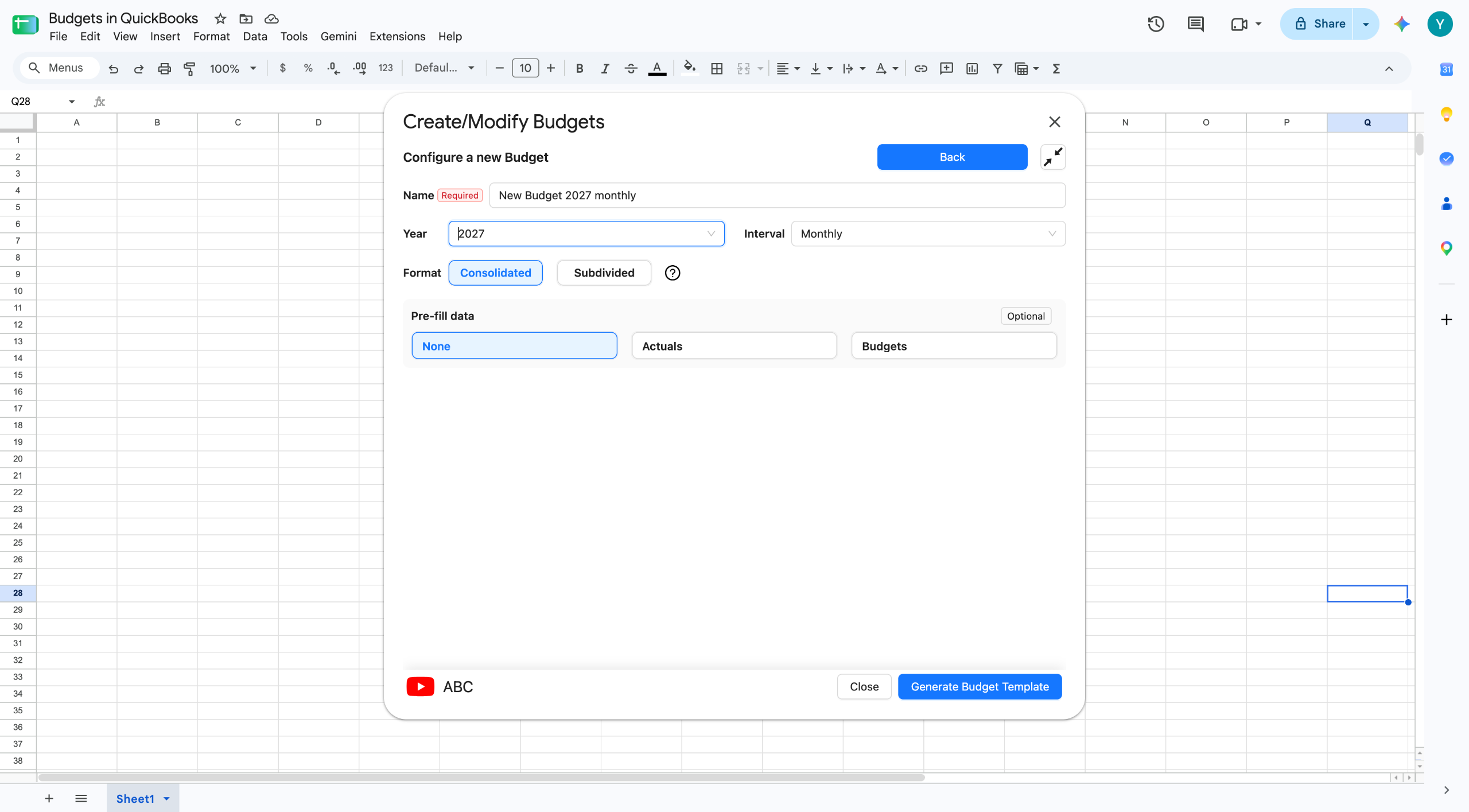
Task: Open the Functions sigma icon
Action: click(x=1056, y=68)
